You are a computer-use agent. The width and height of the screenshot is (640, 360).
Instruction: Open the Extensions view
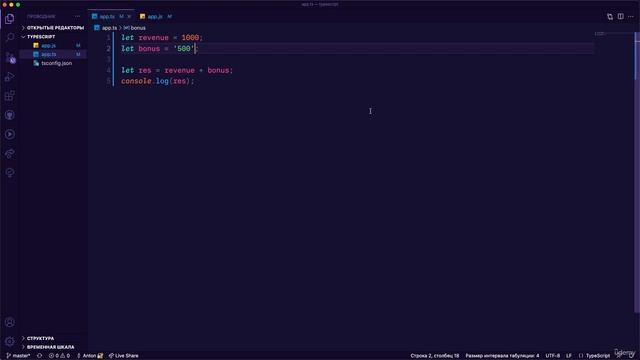[x=9, y=96]
